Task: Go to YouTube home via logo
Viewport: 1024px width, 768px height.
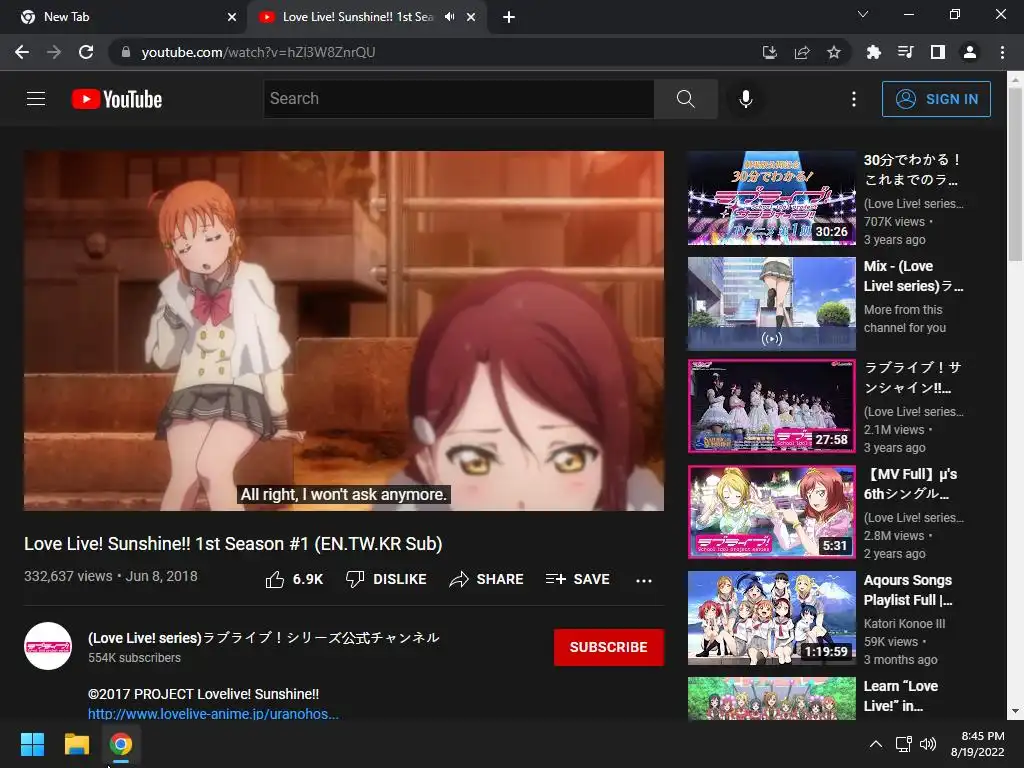Action: [x=117, y=99]
